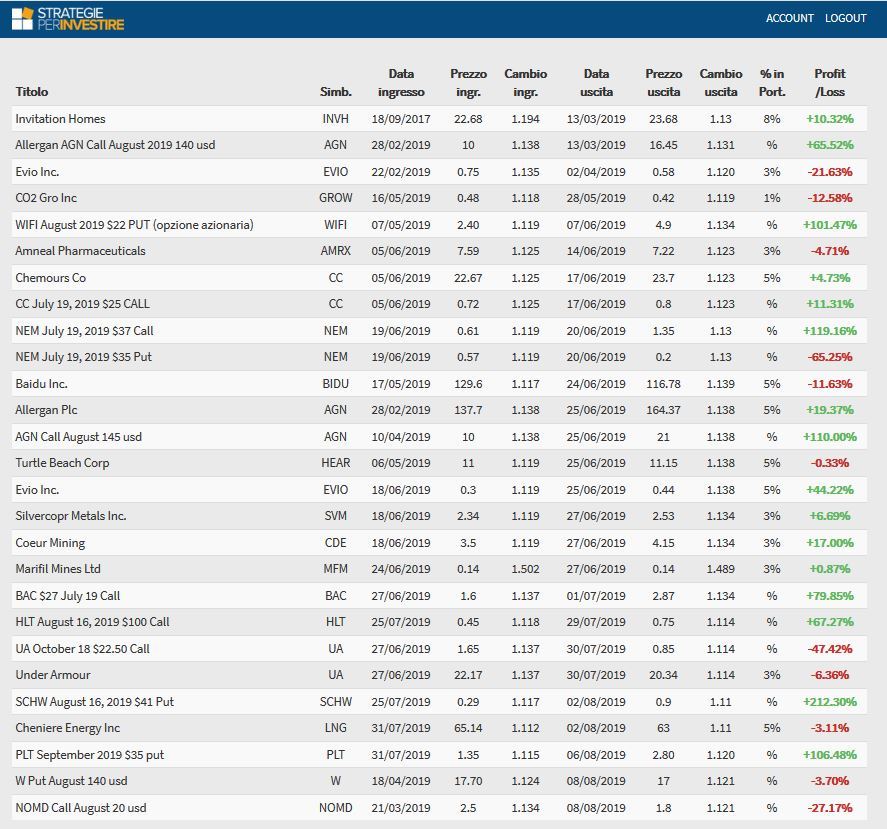
Task: Click the +79.85% profit value
Action: click(x=830, y=596)
